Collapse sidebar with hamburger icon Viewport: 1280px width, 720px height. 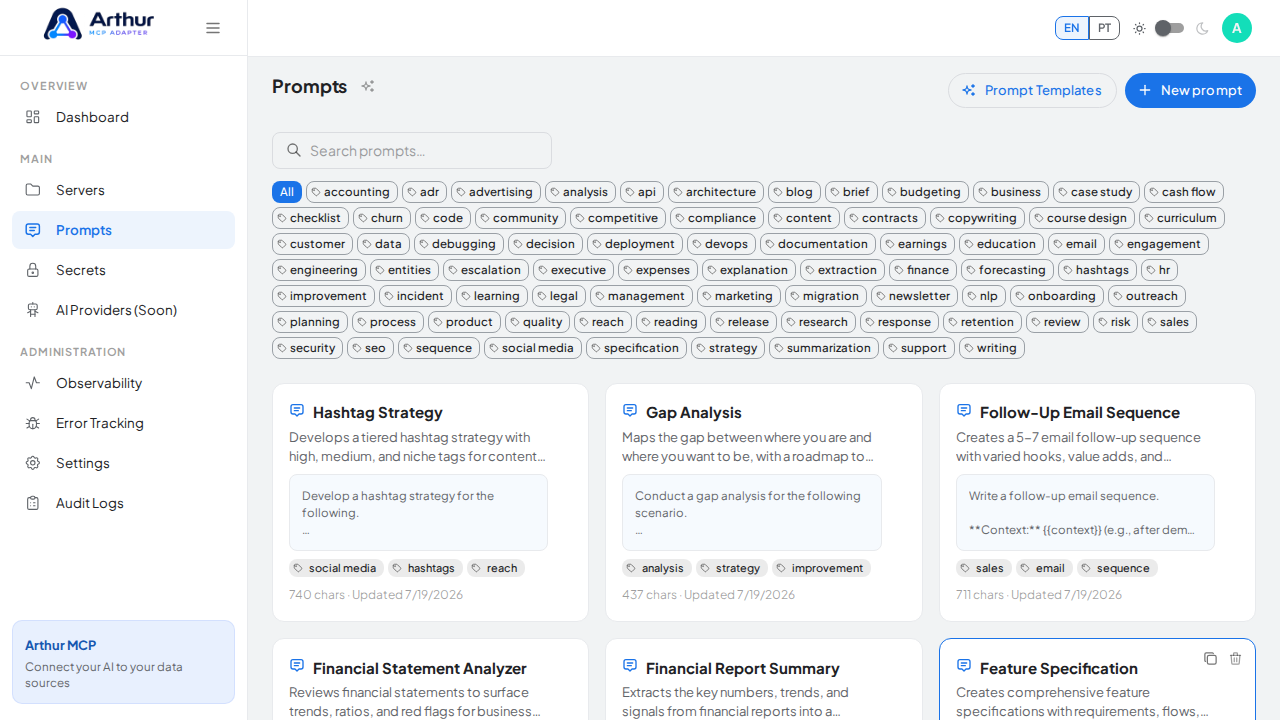click(213, 28)
